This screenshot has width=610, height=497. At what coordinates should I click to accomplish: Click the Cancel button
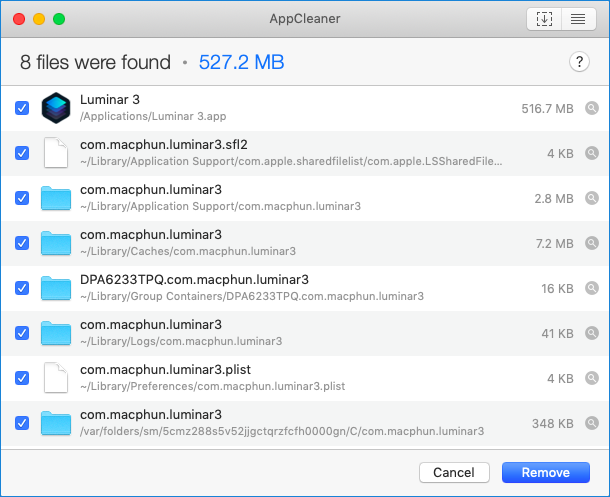click(x=454, y=472)
